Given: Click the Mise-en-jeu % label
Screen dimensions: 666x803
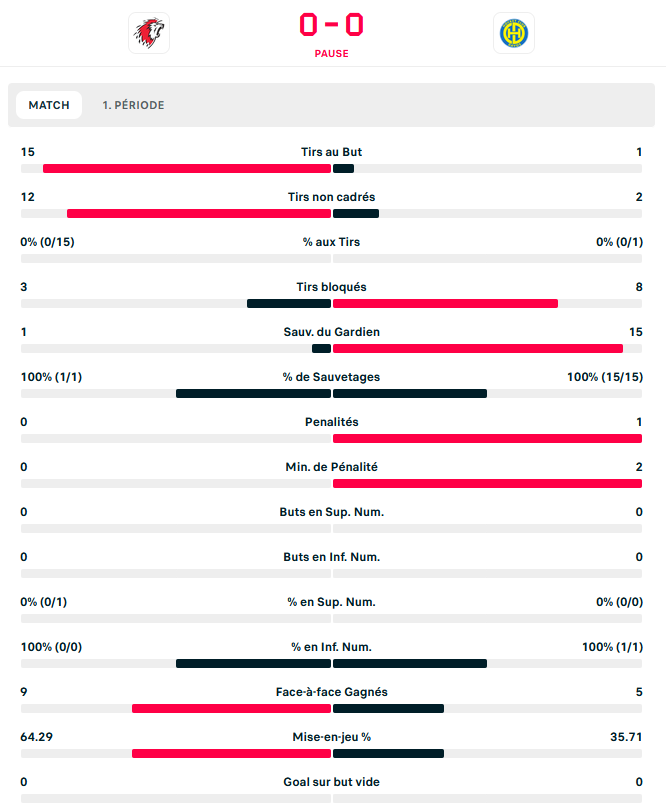Looking at the screenshot, I should point(331,737).
